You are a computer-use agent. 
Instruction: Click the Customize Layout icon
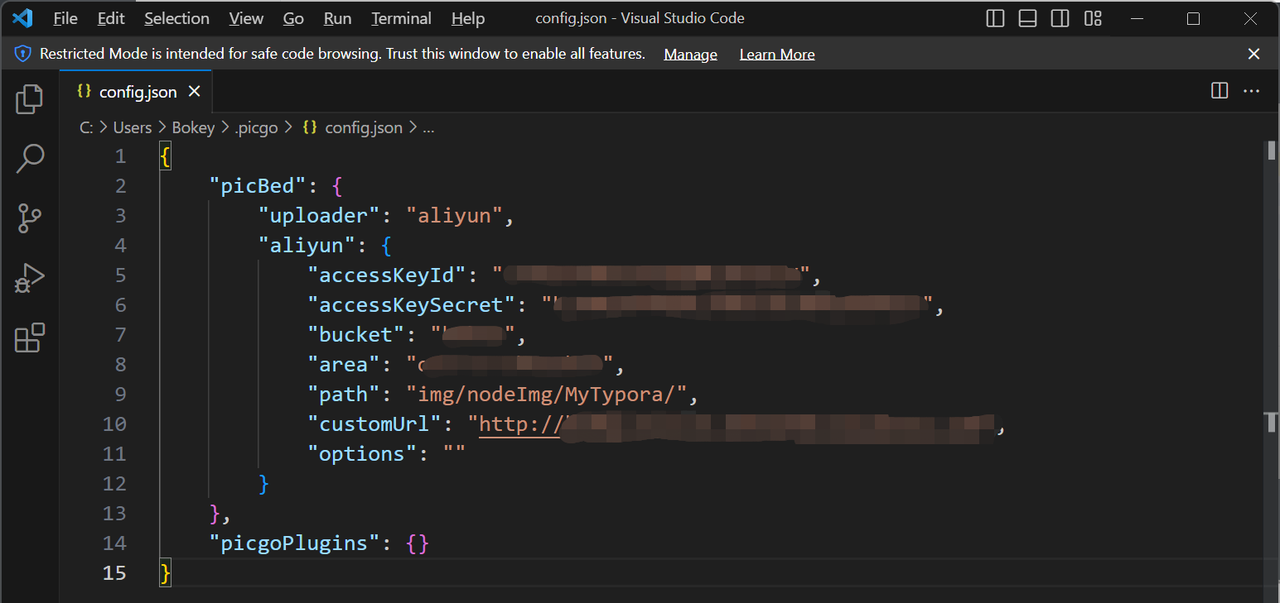[1093, 19]
